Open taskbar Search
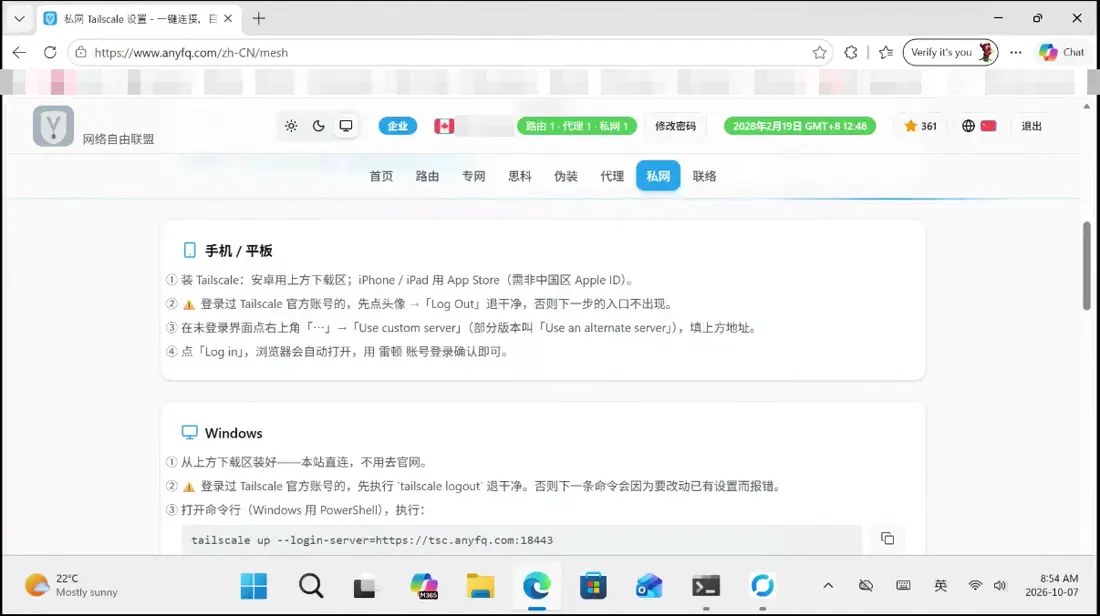The image size is (1100, 616). [x=311, y=586]
